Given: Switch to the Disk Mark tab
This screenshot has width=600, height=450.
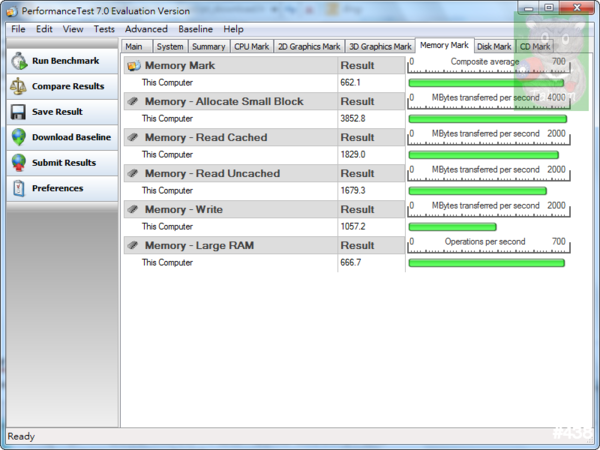Looking at the screenshot, I should pyautogui.click(x=494, y=46).
